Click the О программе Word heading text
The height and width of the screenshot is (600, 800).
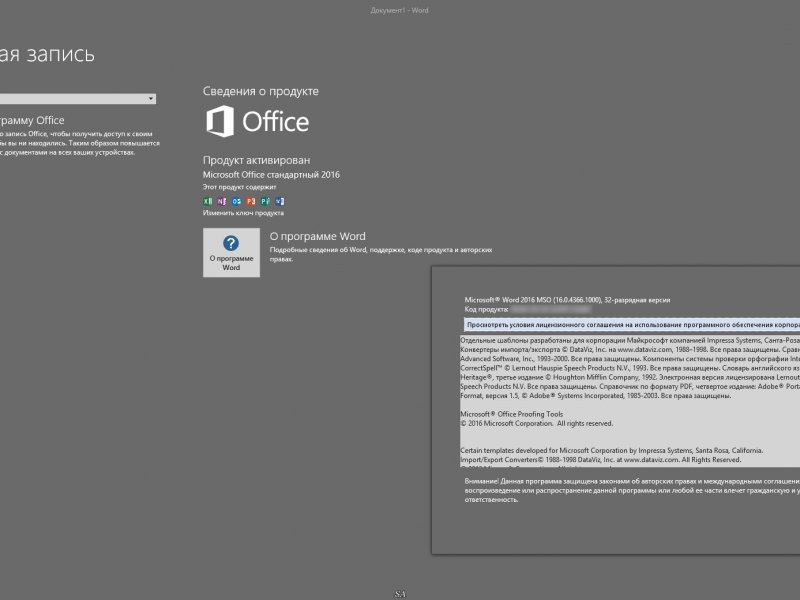(x=317, y=236)
